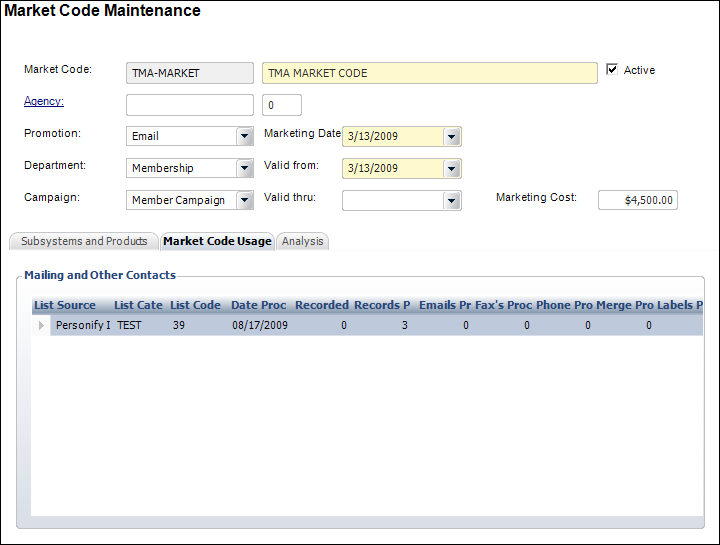The height and width of the screenshot is (545, 720).
Task: Open the Marketing Date picker arrow
Action: (452, 137)
